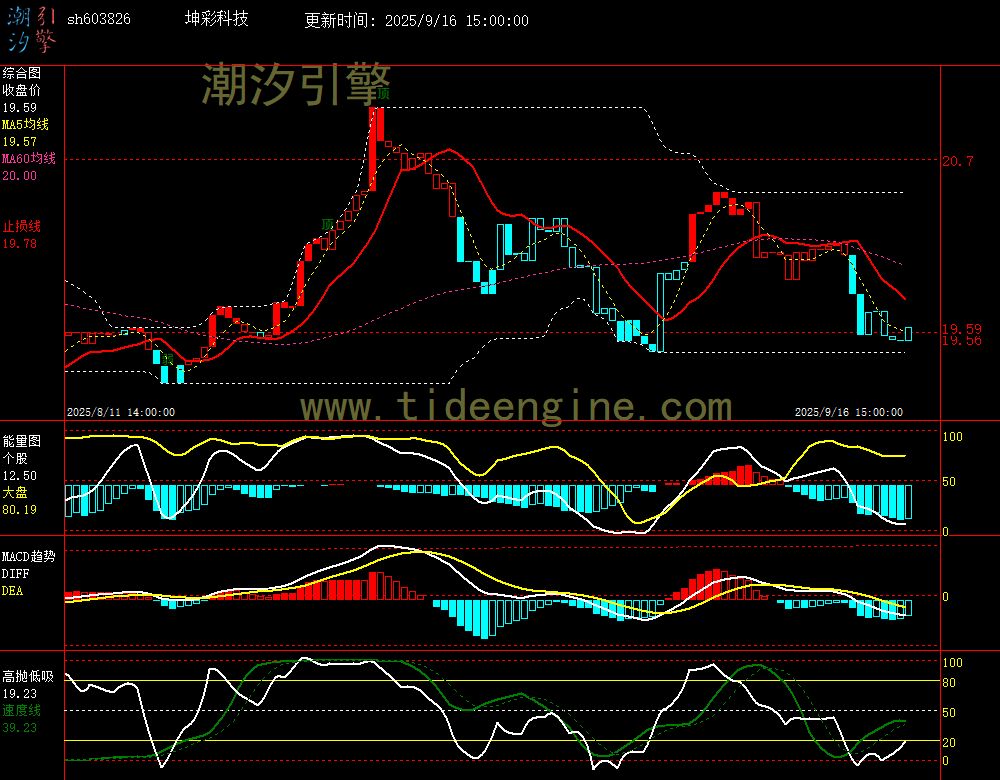Image resolution: width=1000 pixels, height=780 pixels.
Task: Click the 高抛低吸 value 19.23
Action: pyautogui.click(x=19, y=693)
